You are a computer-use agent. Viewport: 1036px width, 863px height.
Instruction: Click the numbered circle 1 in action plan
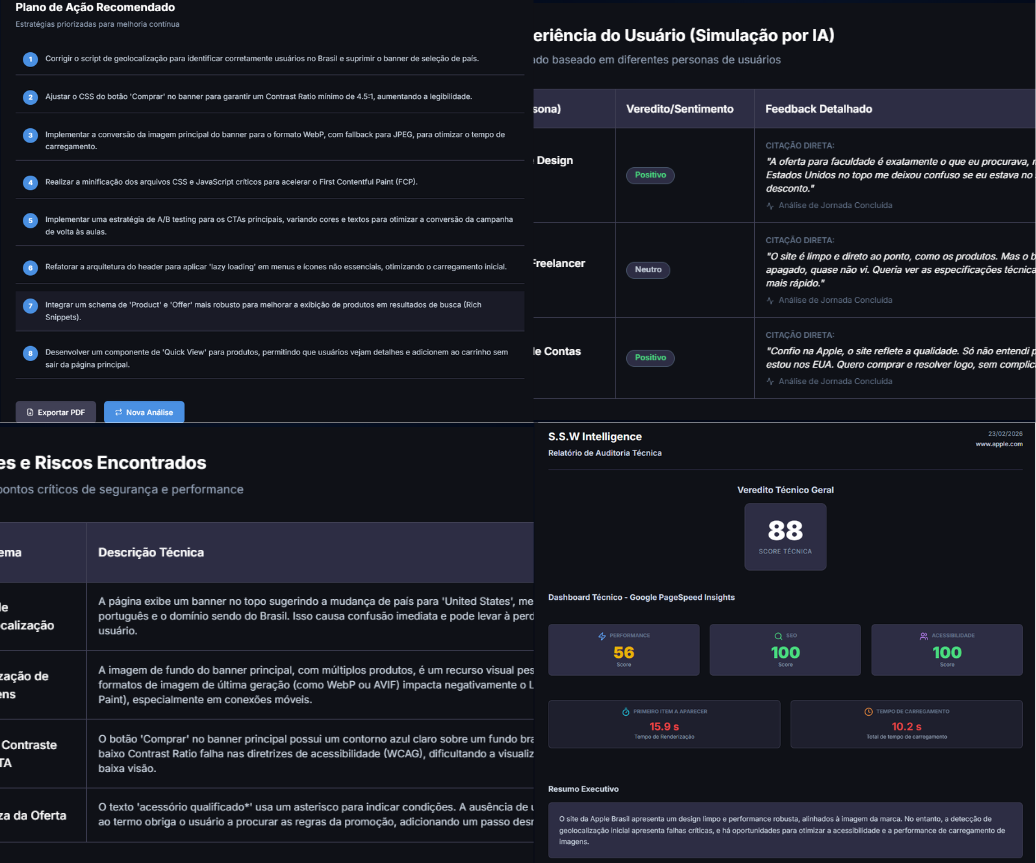click(x=30, y=59)
